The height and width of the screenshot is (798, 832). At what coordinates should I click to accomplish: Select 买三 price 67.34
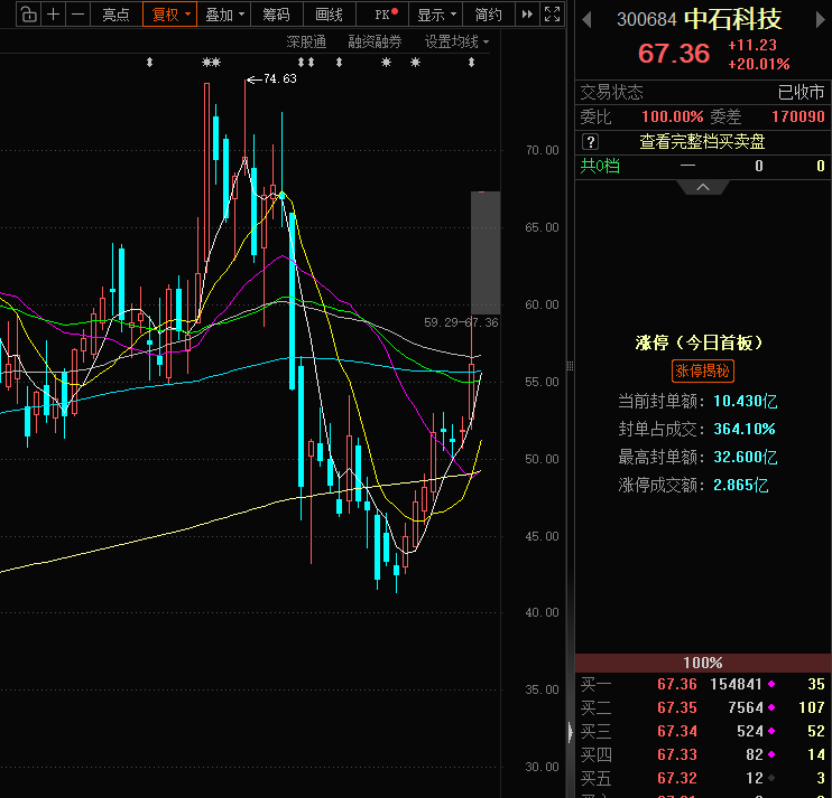[677, 731]
